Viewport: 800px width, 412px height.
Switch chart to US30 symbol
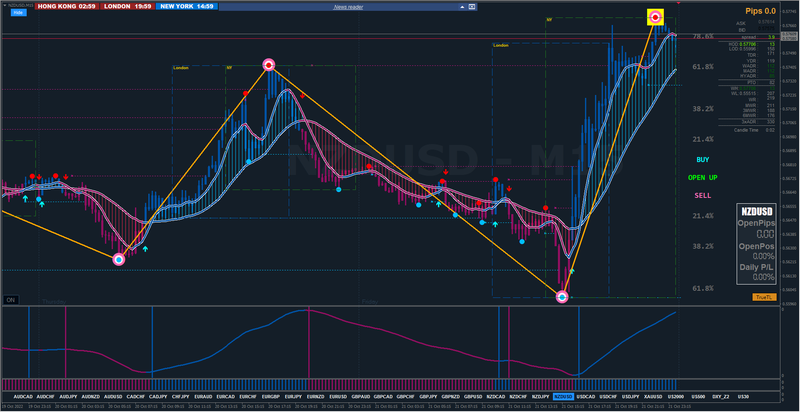743,397
